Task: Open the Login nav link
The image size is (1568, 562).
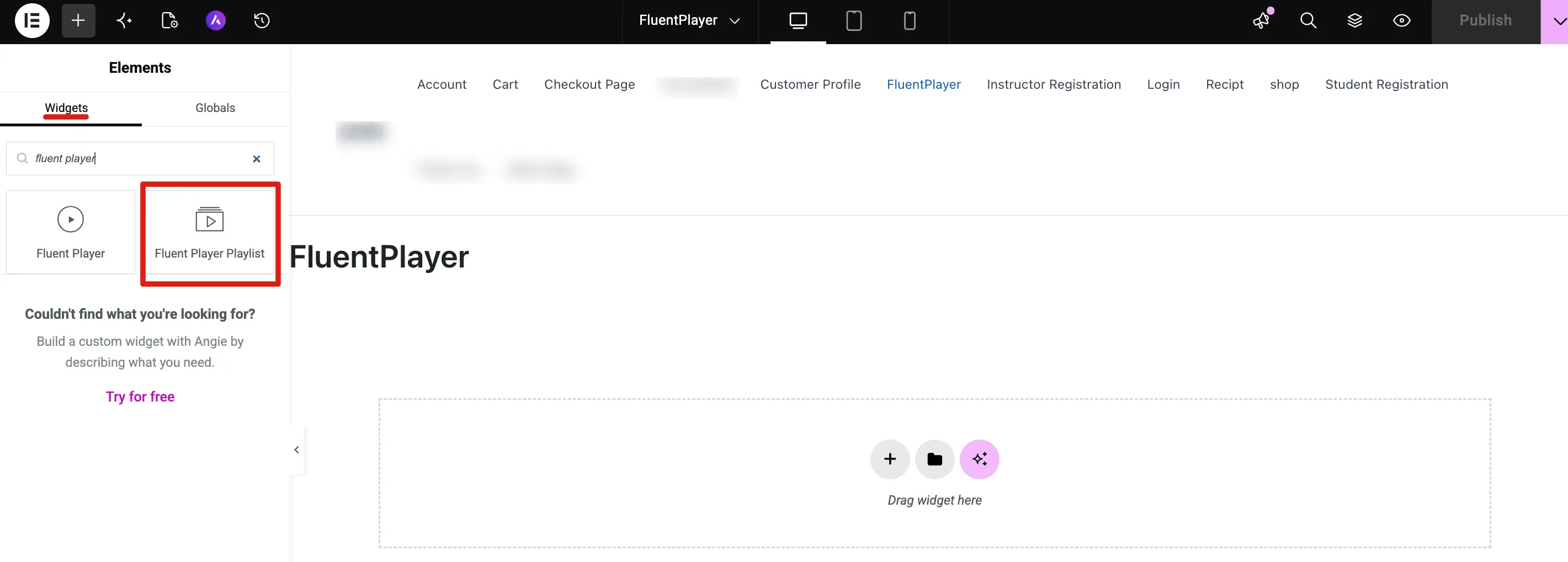Action: 1163,84
